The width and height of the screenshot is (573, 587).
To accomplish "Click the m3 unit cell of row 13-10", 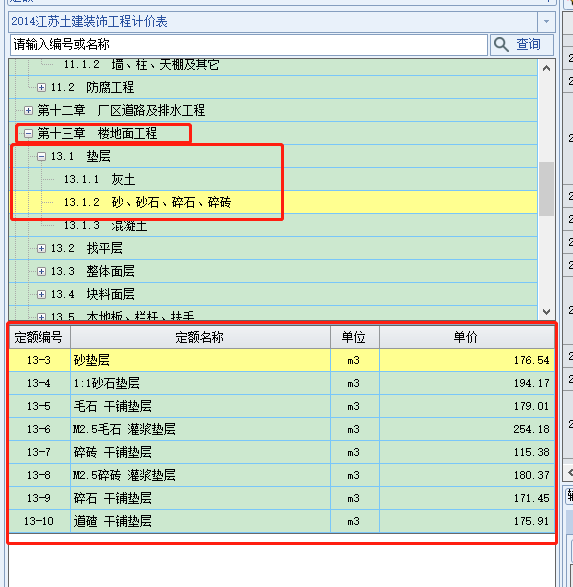I will tap(354, 521).
